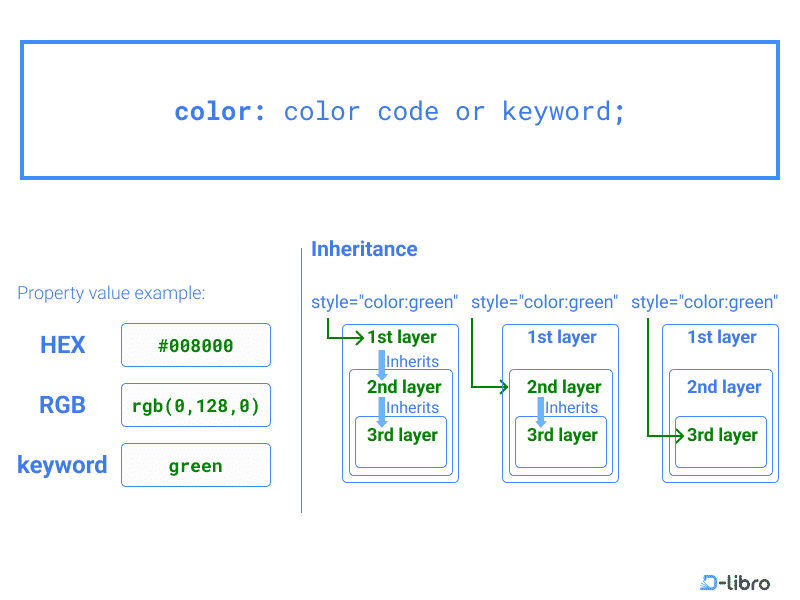800x600 pixels.
Task: Select the blue 'keyword' label
Action: pyautogui.click(x=62, y=465)
